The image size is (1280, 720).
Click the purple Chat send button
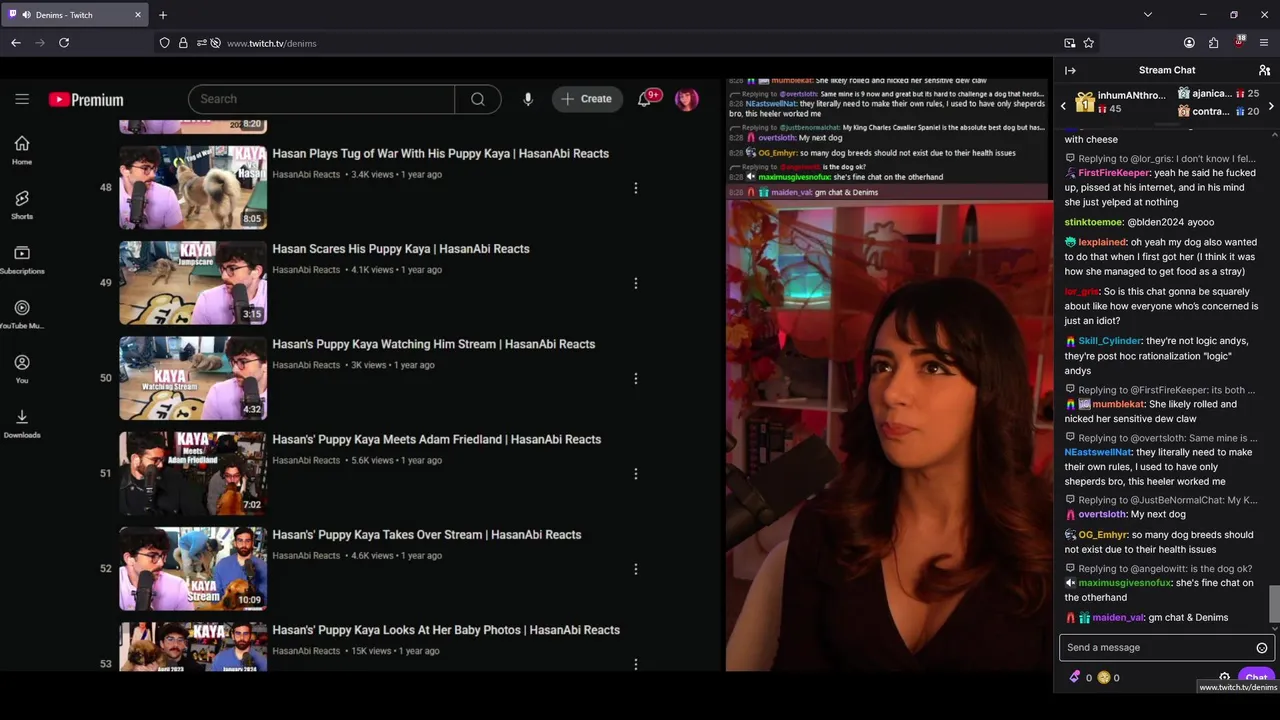tap(1256, 677)
